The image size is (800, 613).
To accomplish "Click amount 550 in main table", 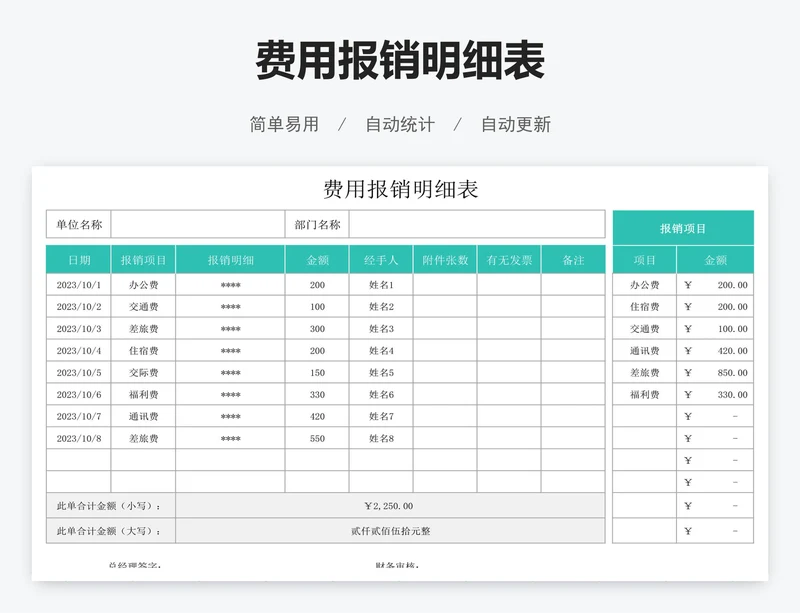I will (317, 438).
